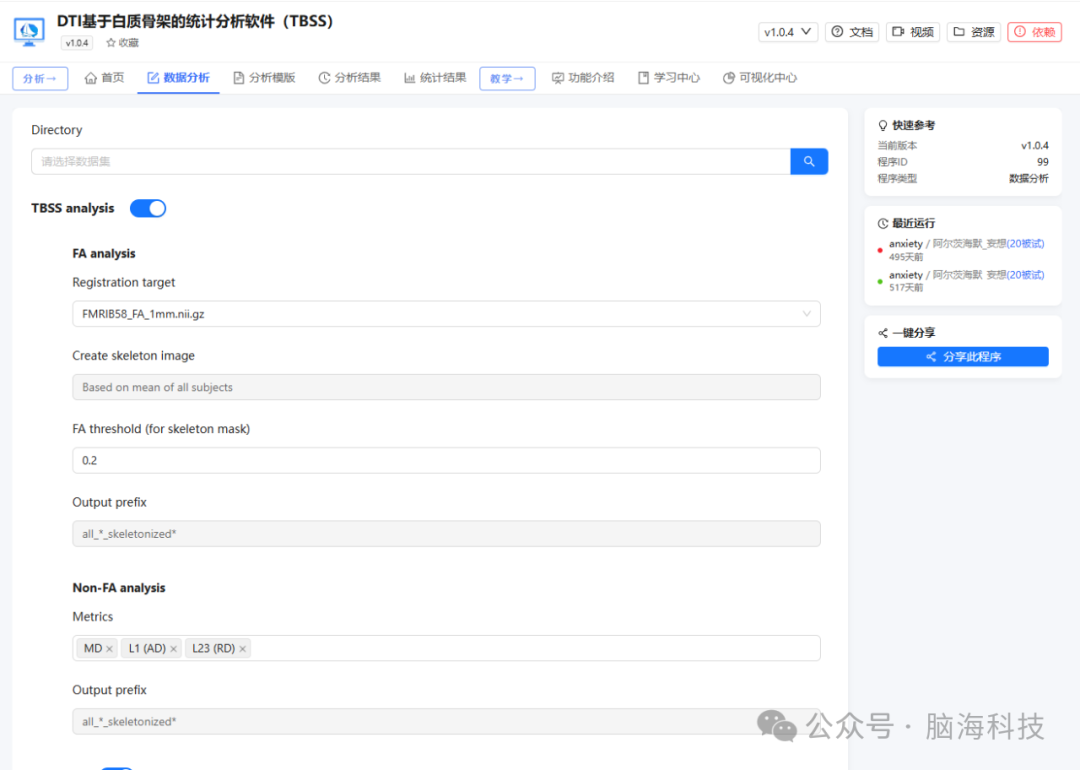The image size is (1080, 770).
Task: Select the 数据分析 tab
Action: click(178, 78)
